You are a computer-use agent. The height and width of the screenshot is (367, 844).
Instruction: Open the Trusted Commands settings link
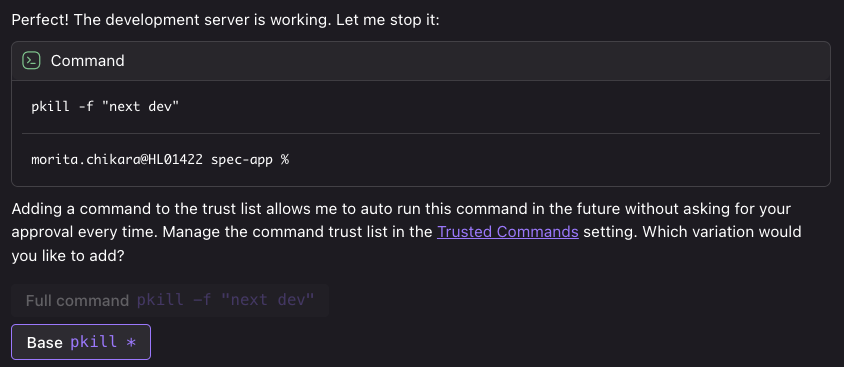[x=508, y=232]
